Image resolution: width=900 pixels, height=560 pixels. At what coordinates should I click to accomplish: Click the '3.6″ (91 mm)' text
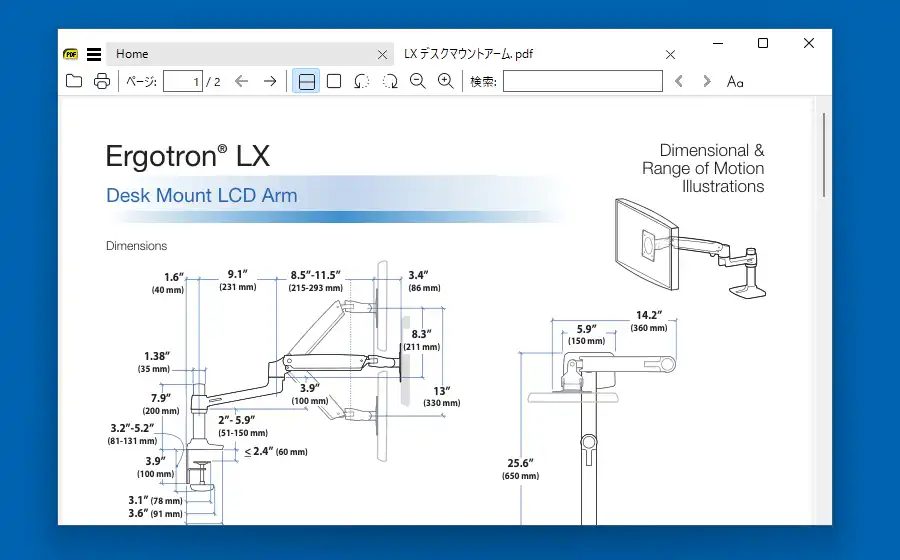[x=156, y=514]
